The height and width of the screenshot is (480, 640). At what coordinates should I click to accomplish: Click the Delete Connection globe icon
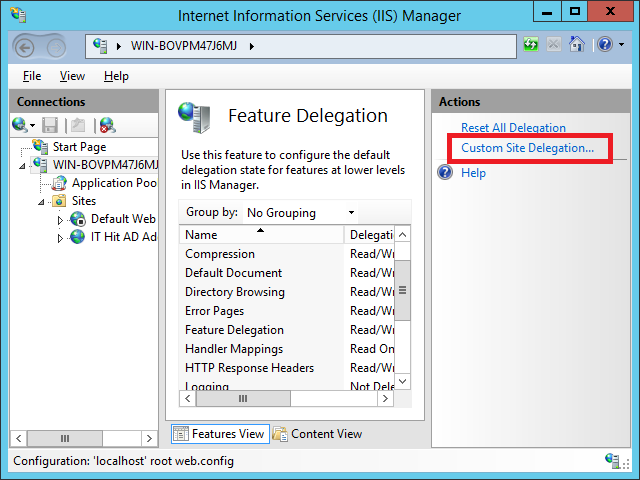pyautogui.click(x=108, y=125)
